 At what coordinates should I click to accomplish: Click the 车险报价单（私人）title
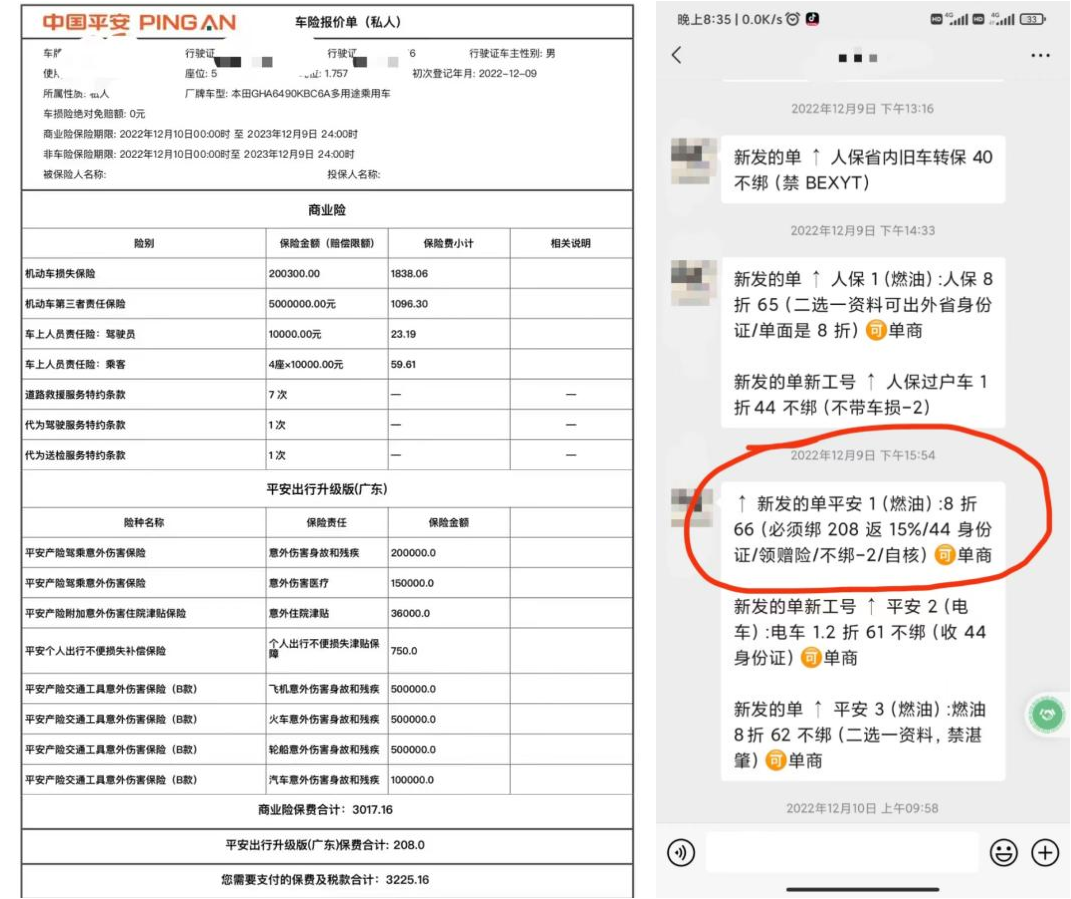click(x=347, y=22)
